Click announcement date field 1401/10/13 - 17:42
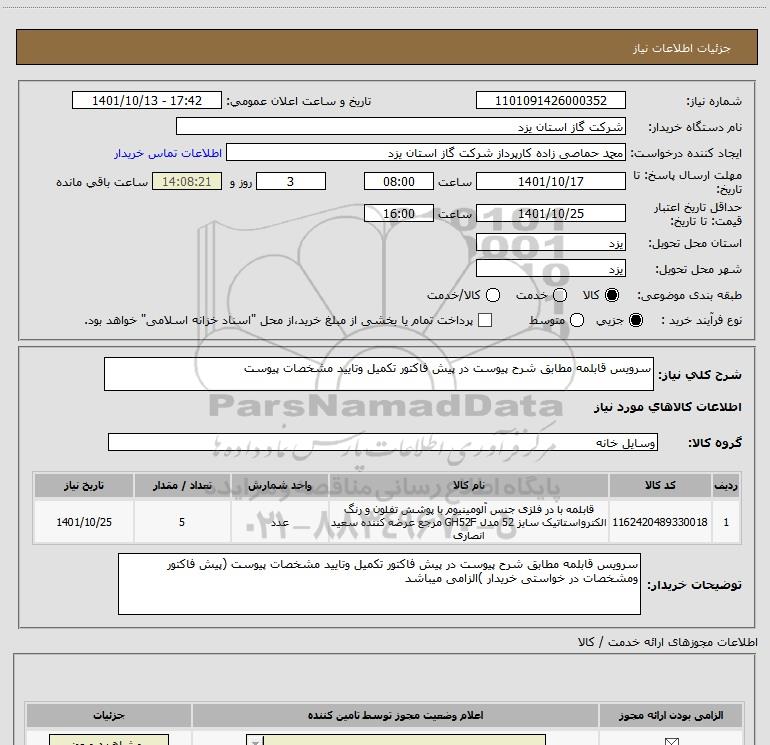The image size is (770, 745). tap(147, 100)
